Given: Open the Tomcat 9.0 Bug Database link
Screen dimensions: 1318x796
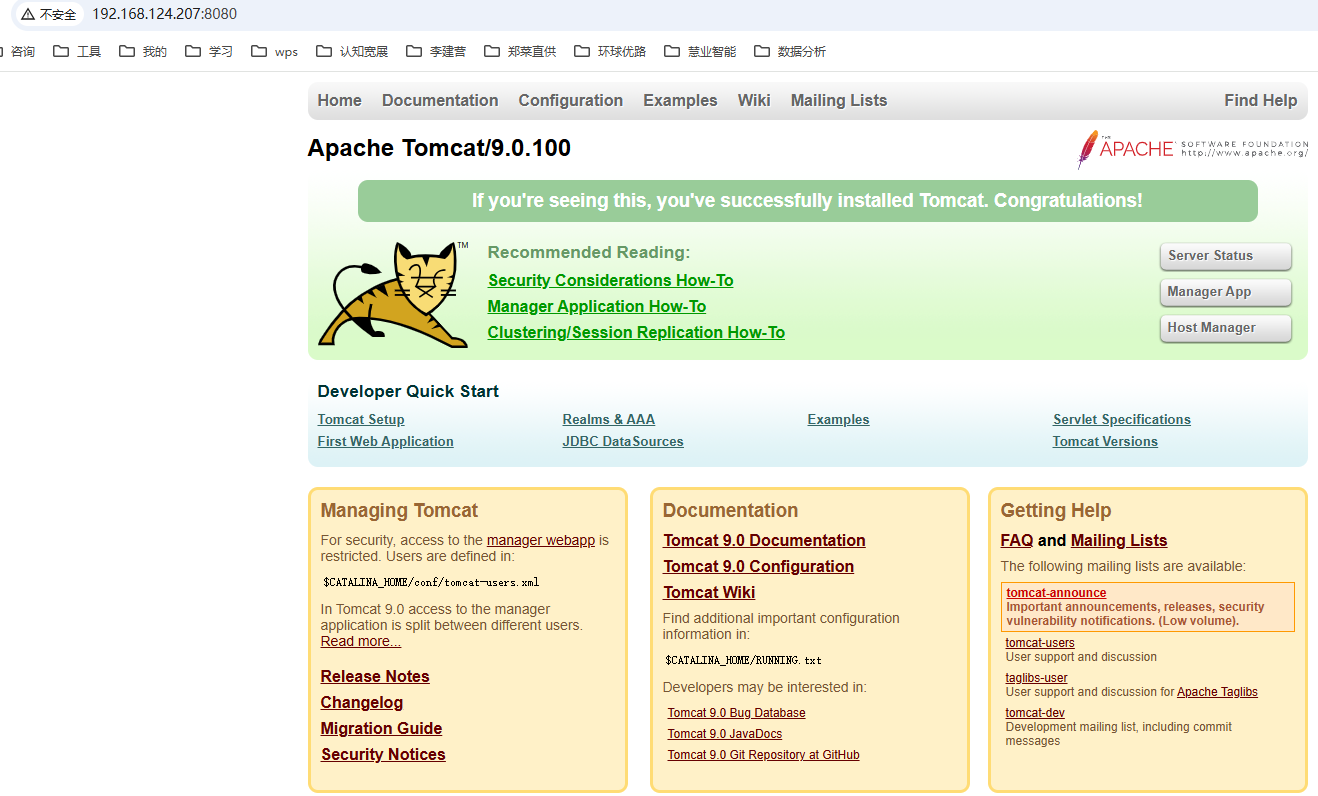Looking at the screenshot, I should [736, 713].
